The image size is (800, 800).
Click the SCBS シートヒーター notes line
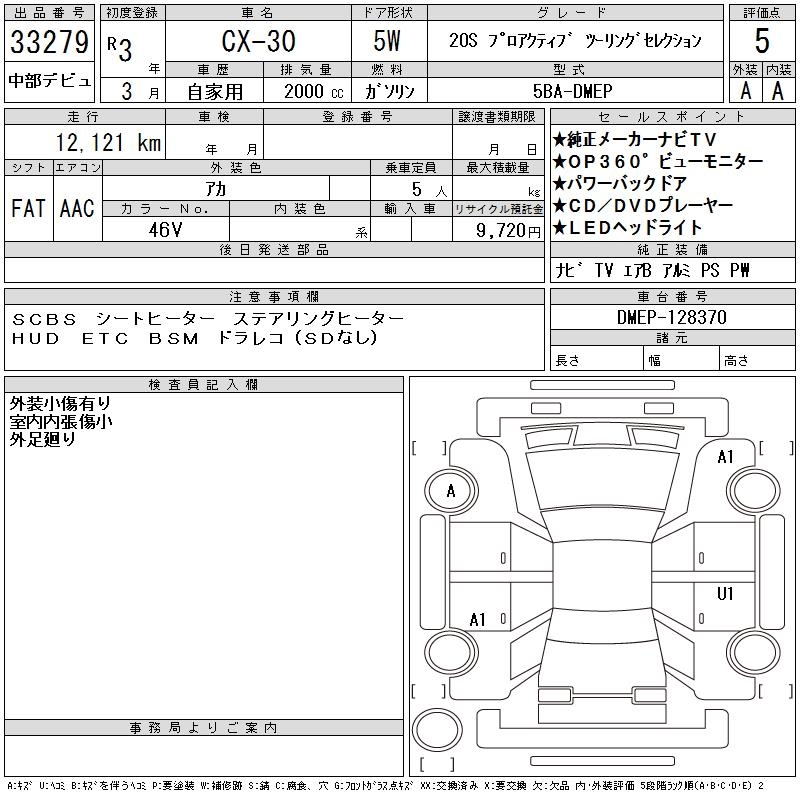tap(208, 319)
